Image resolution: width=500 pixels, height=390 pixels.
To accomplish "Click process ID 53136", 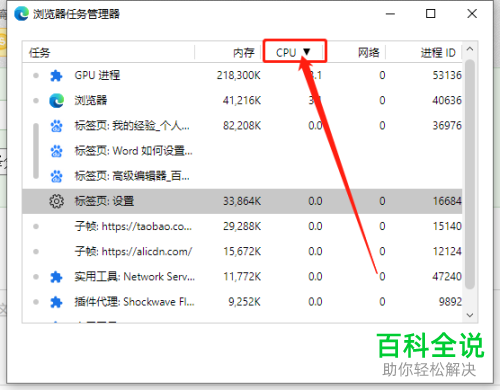I will click(447, 76).
